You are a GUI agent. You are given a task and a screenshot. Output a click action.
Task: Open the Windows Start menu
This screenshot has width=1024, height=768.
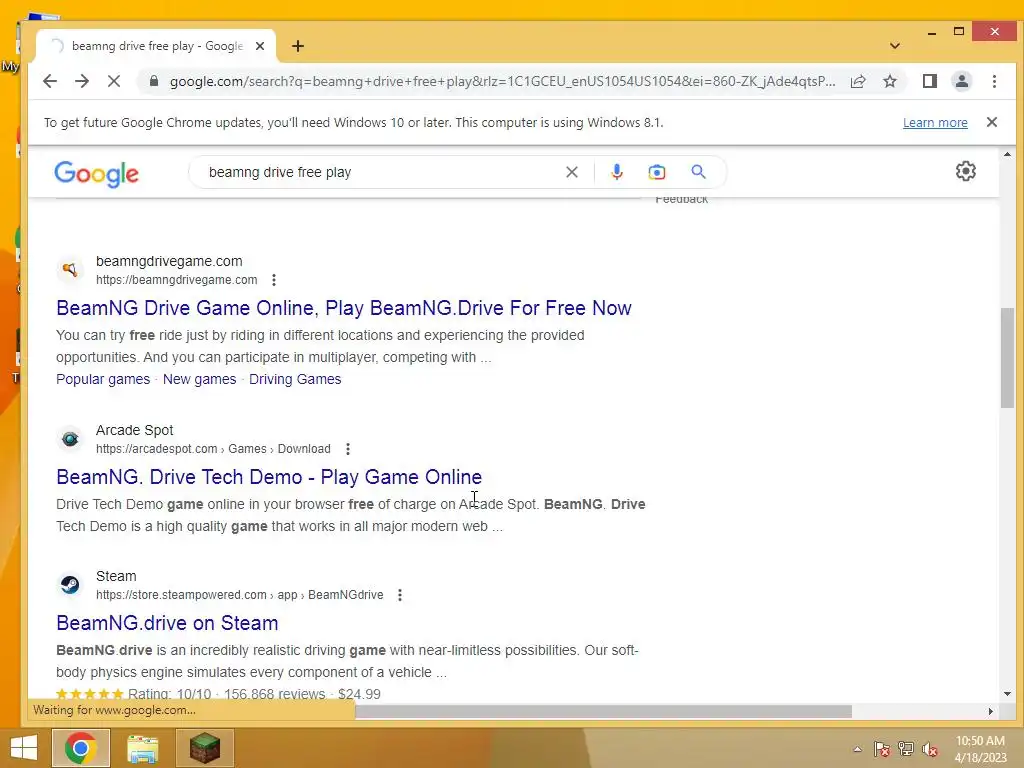pyautogui.click(x=24, y=748)
